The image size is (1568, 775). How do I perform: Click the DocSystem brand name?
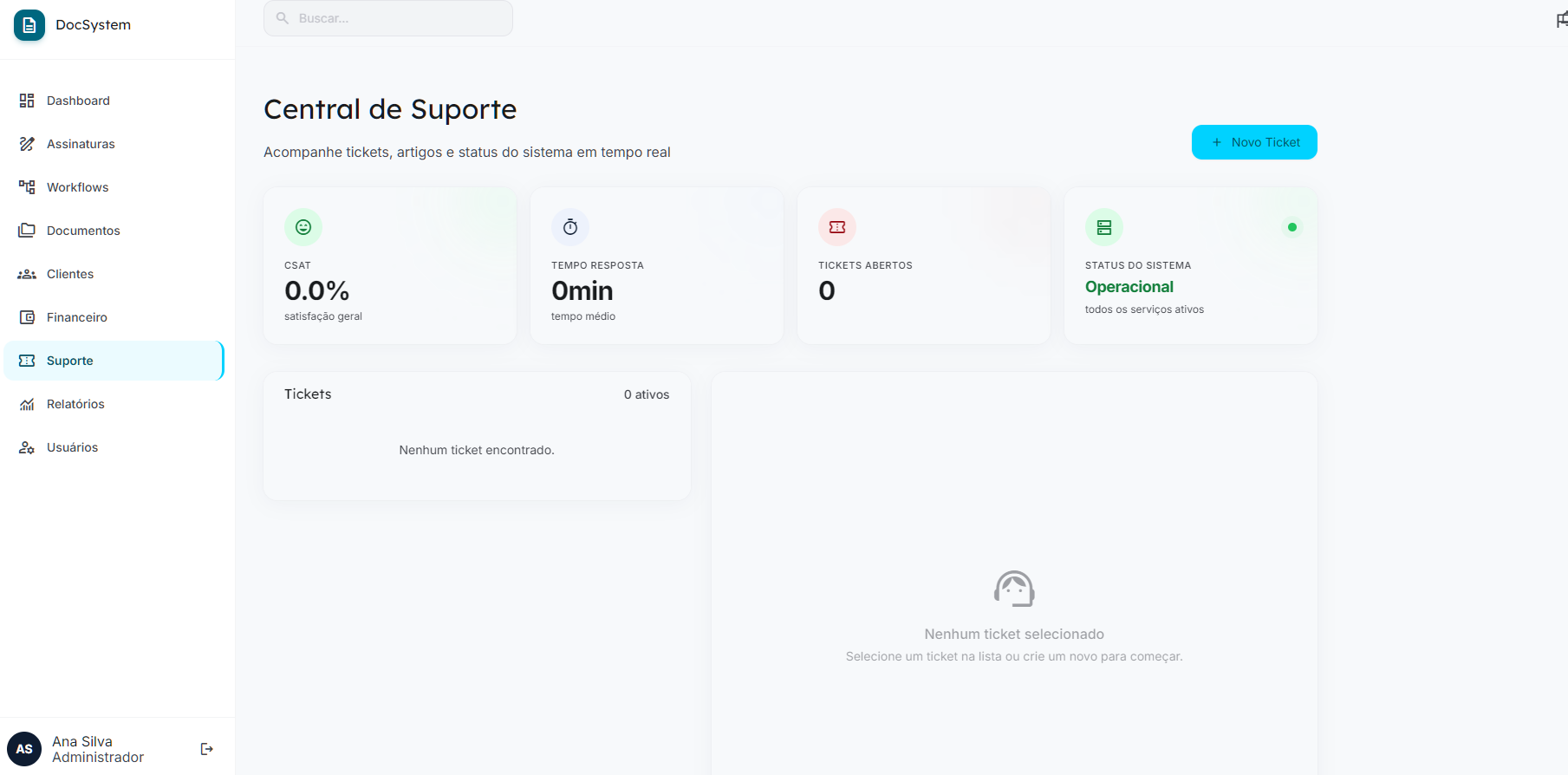[94, 25]
